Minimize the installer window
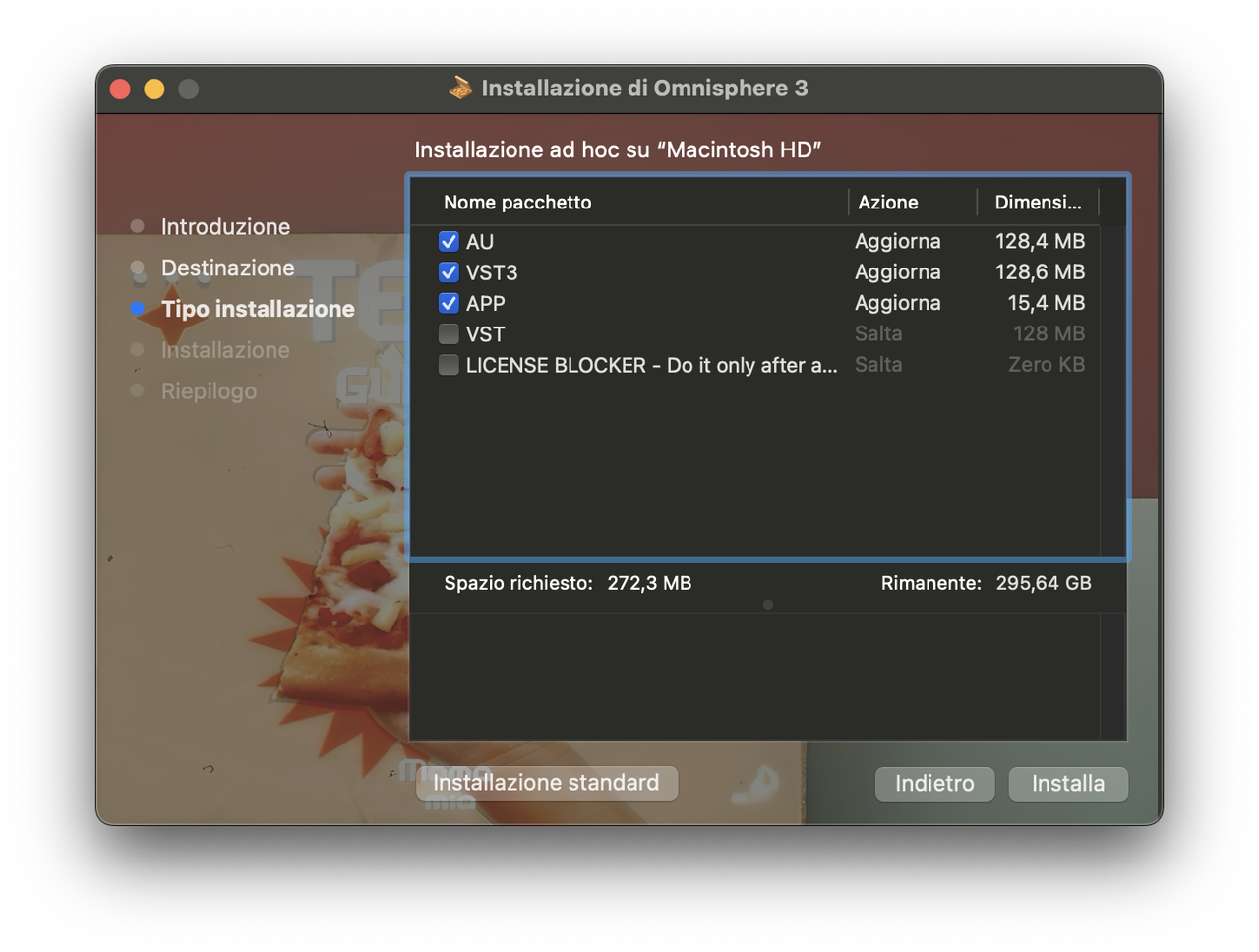This screenshot has height=952, width=1259. coord(154,89)
